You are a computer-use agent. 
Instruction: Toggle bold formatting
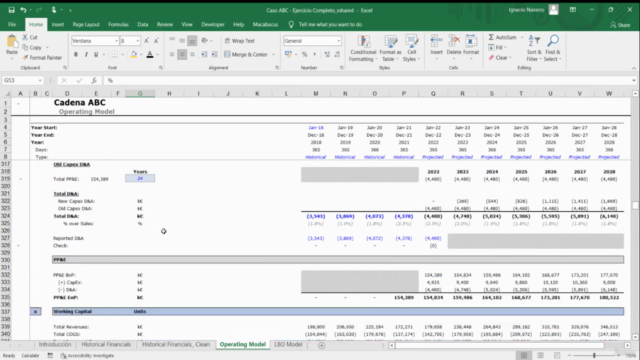click(76, 54)
